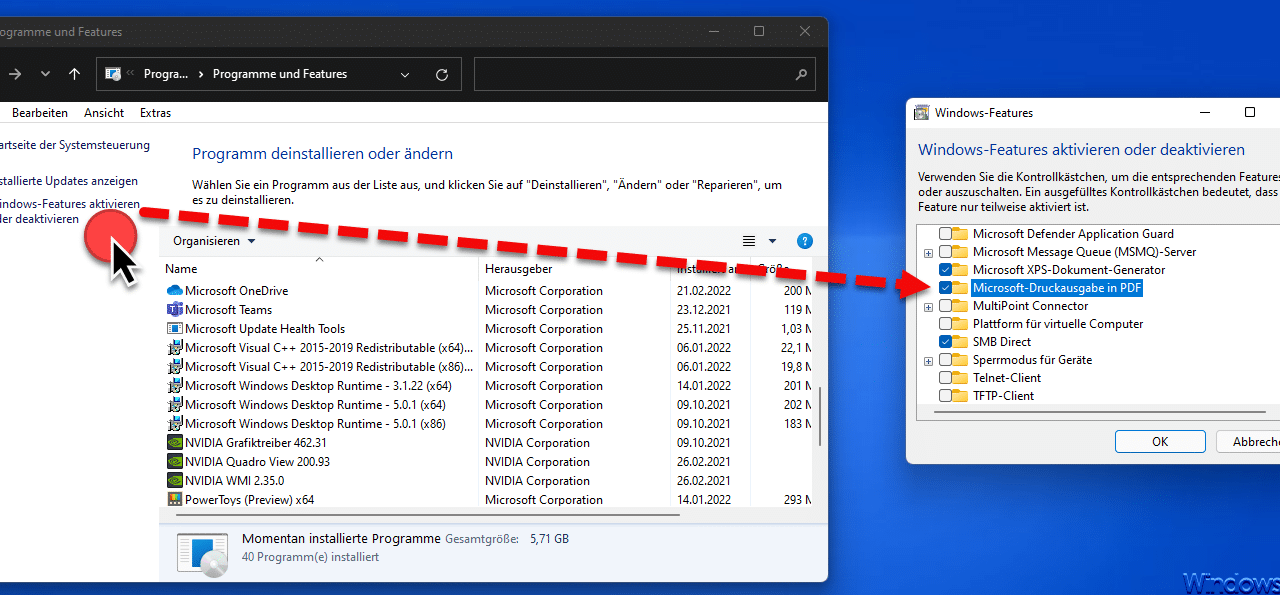This screenshot has height=595, width=1280.
Task: Expand Microsoft Message Queue (MSMQ)-Server node
Action: [929, 252]
